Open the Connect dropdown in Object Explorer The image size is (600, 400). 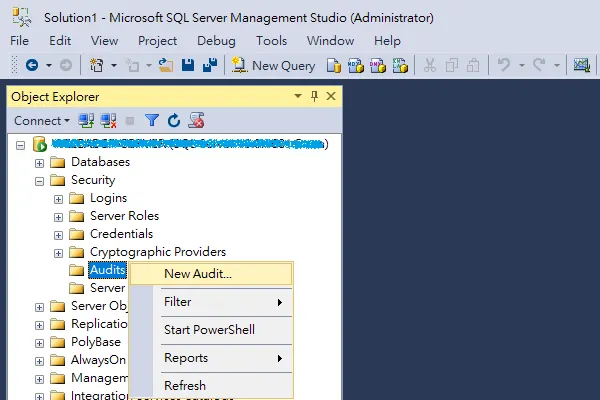pyautogui.click(x=42, y=121)
